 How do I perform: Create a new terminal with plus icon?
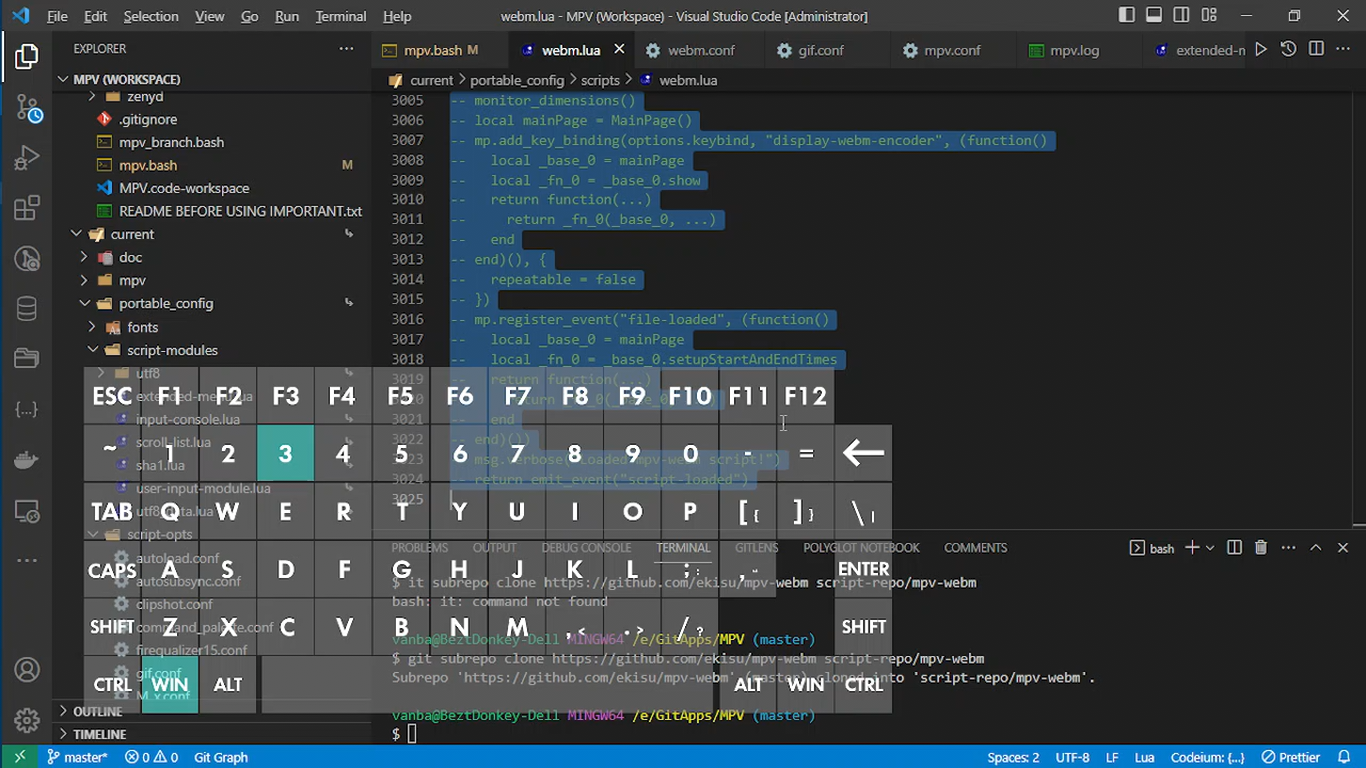click(x=1192, y=548)
